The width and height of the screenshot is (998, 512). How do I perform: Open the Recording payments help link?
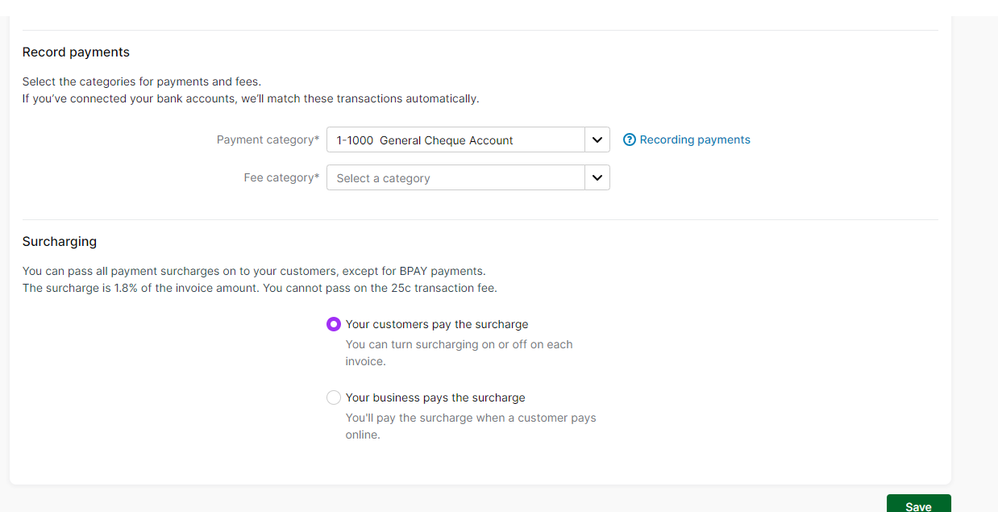coord(694,140)
